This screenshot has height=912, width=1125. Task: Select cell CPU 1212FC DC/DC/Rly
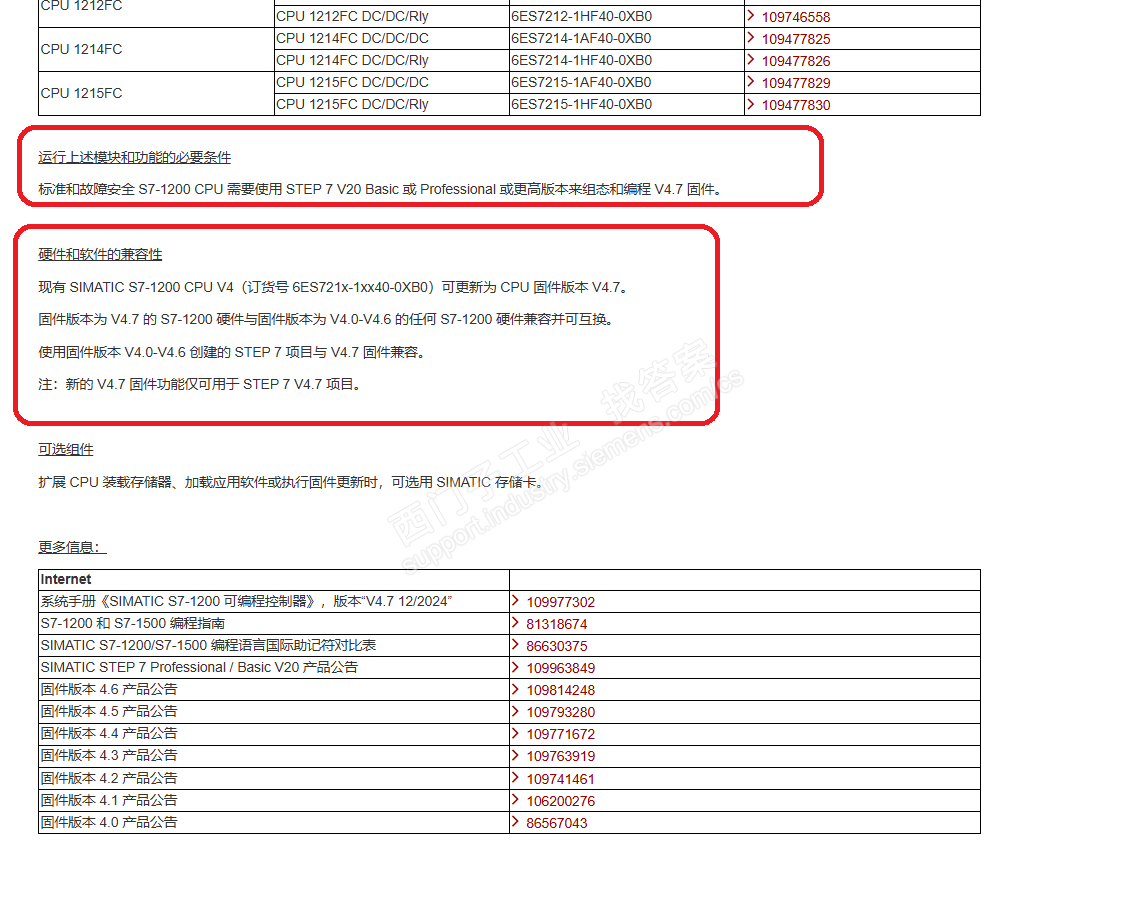point(392,17)
